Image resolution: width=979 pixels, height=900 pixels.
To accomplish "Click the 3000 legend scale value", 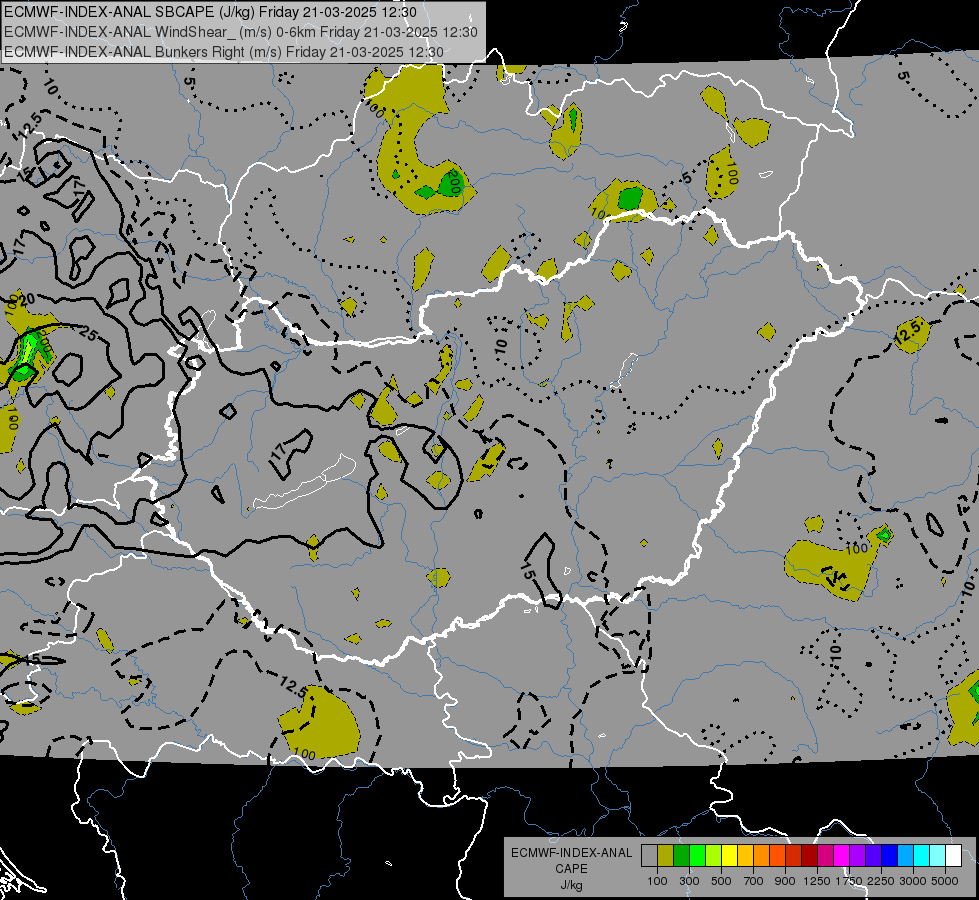I will [x=913, y=881].
